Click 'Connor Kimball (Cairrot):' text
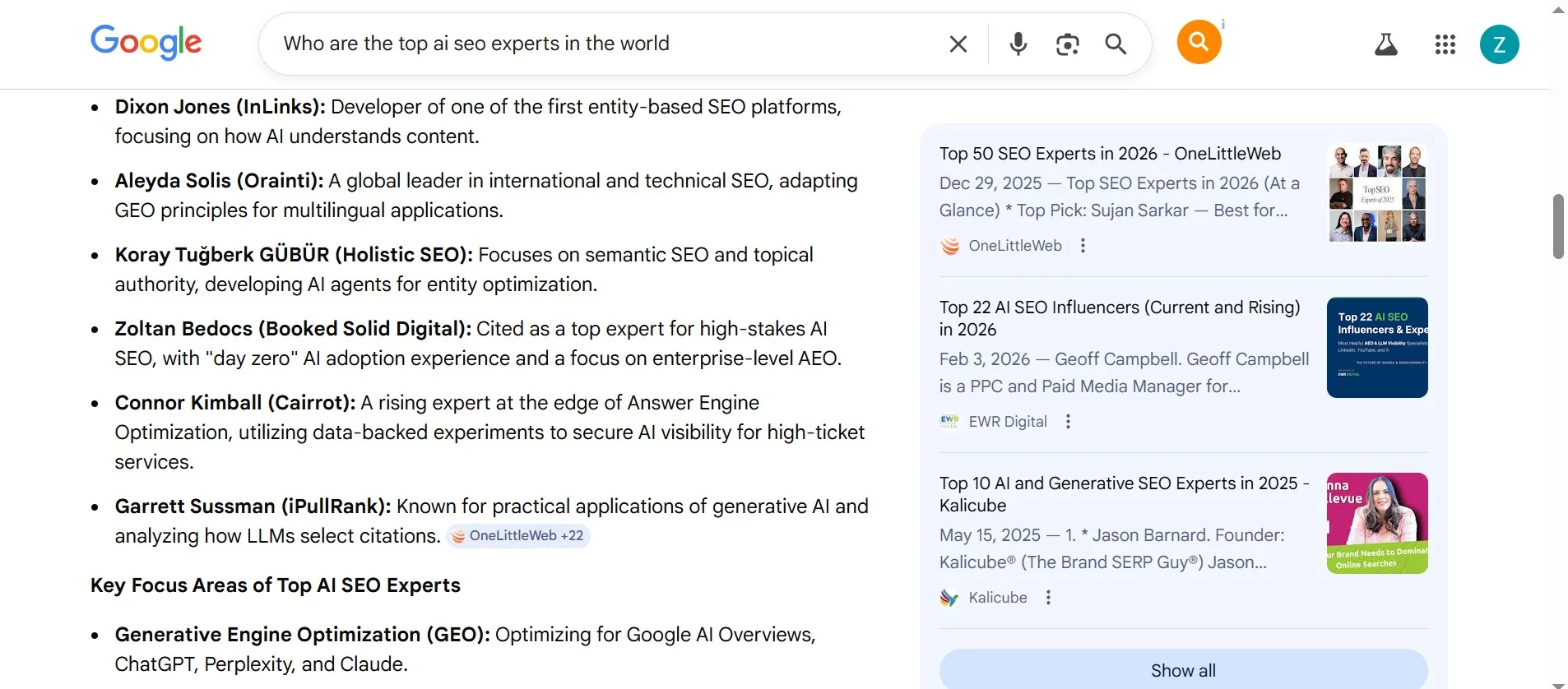This screenshot has width=1568, height=689. tap(234, 403)
